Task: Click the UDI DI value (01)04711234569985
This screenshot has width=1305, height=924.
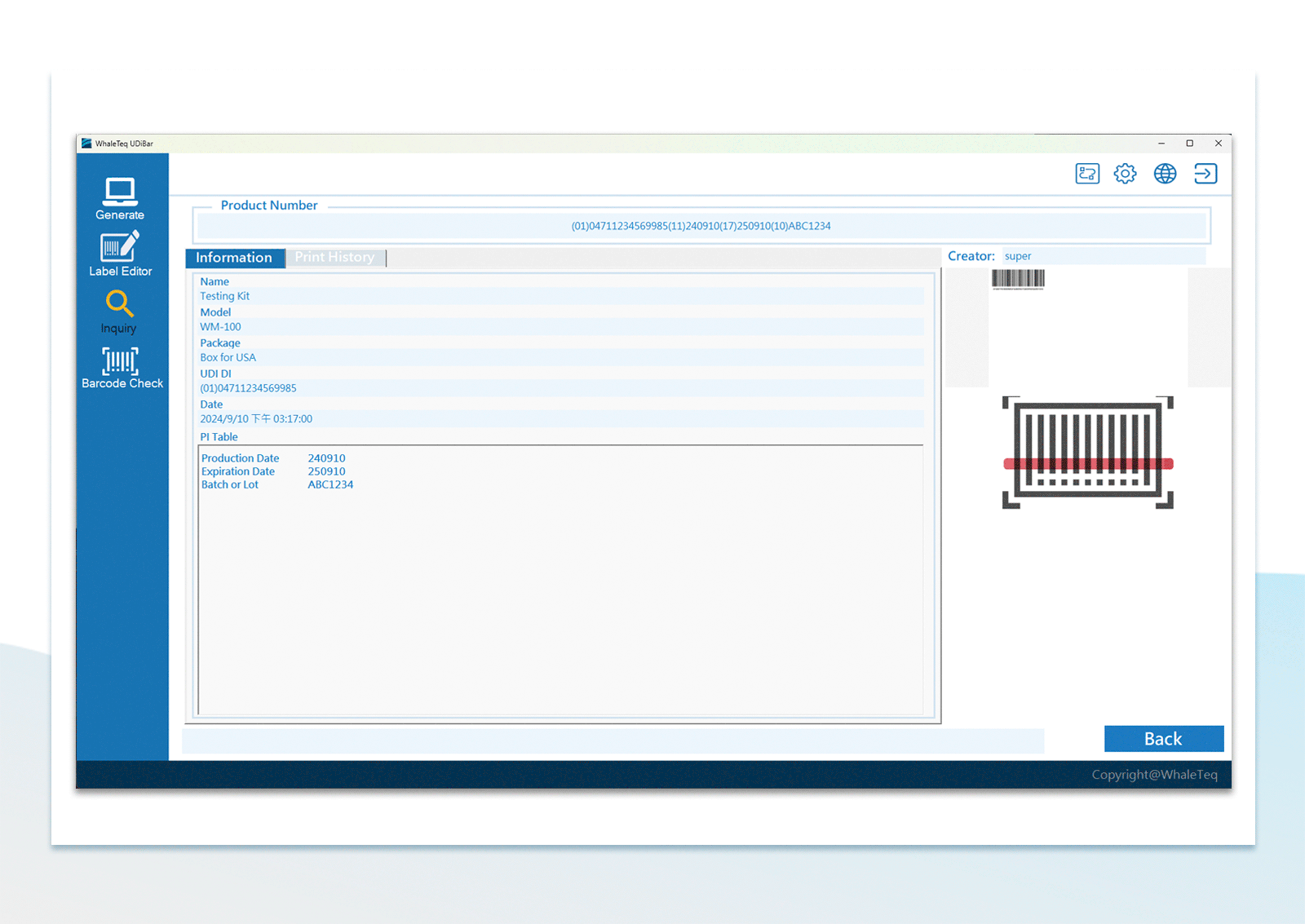Action: pyautogui.click(x=562, y=388)
